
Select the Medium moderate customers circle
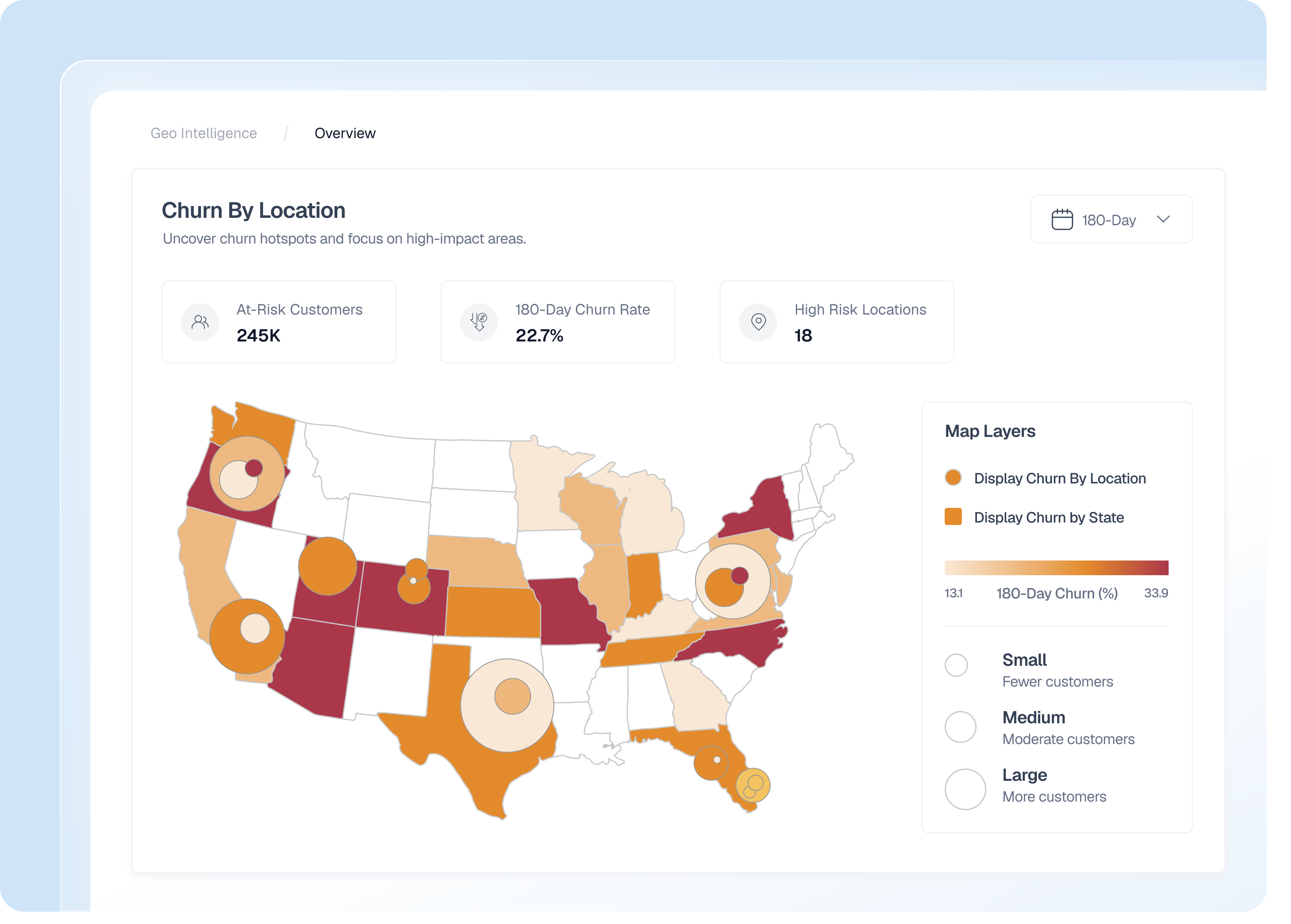pyautogui.click(x=961, y=727)
